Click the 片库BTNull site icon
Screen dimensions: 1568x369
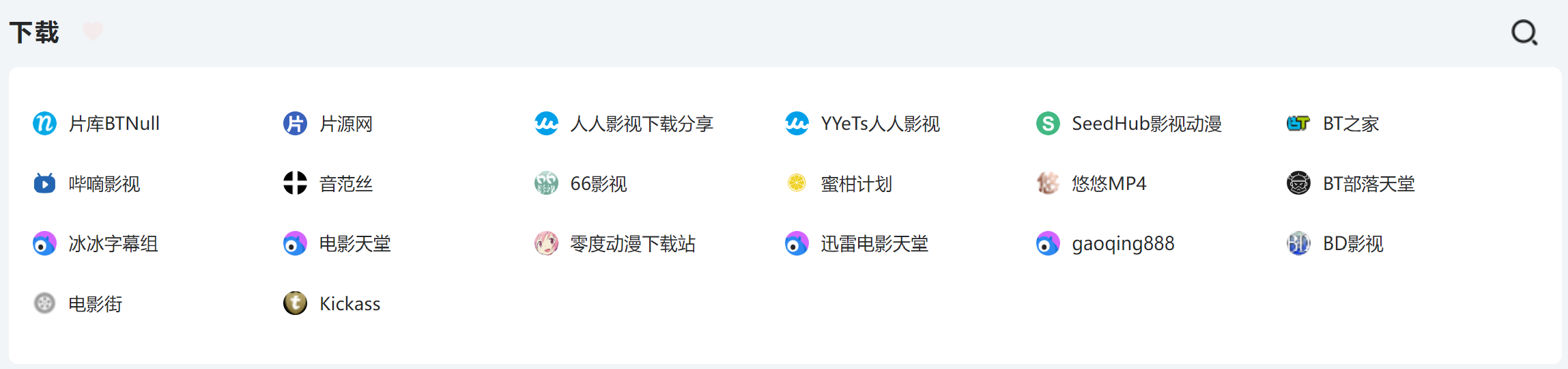coord(44,124)
